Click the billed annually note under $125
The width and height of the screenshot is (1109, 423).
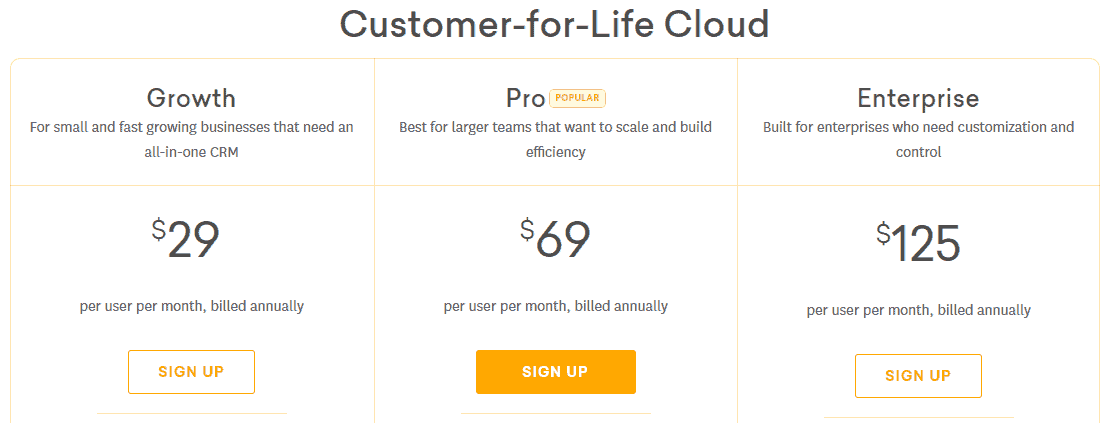pos(918,310)
